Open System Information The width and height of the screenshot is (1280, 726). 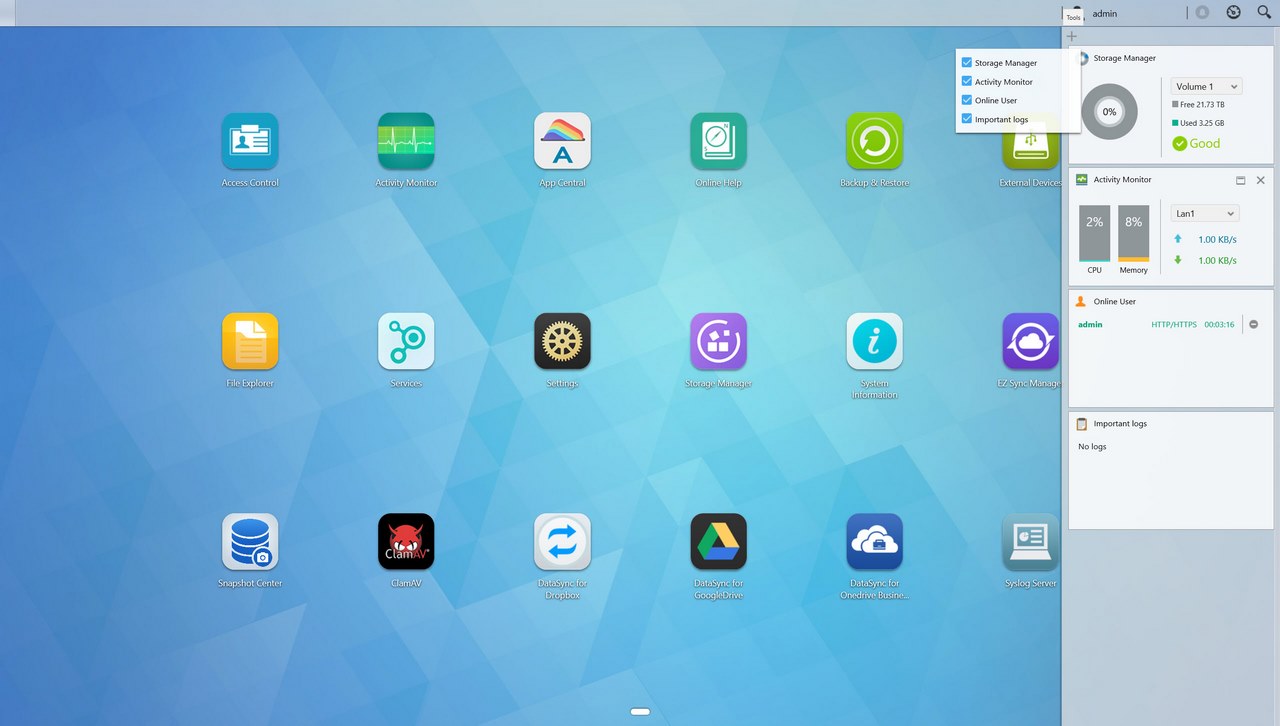[x=874, y=341]
